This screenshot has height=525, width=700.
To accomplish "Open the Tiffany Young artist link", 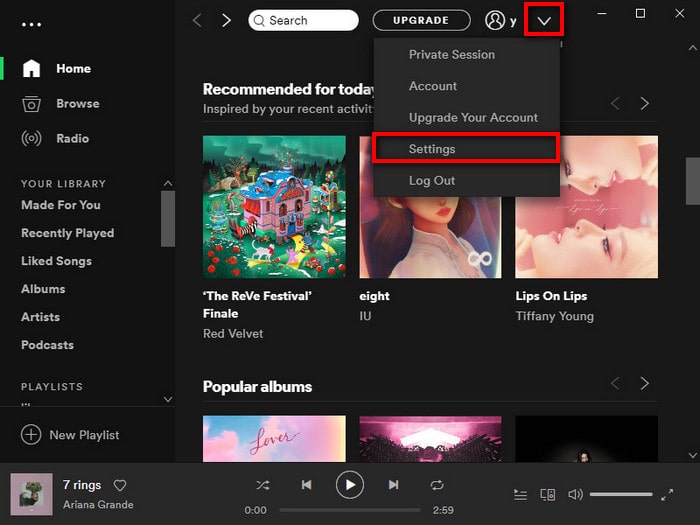I will [554, 316].
